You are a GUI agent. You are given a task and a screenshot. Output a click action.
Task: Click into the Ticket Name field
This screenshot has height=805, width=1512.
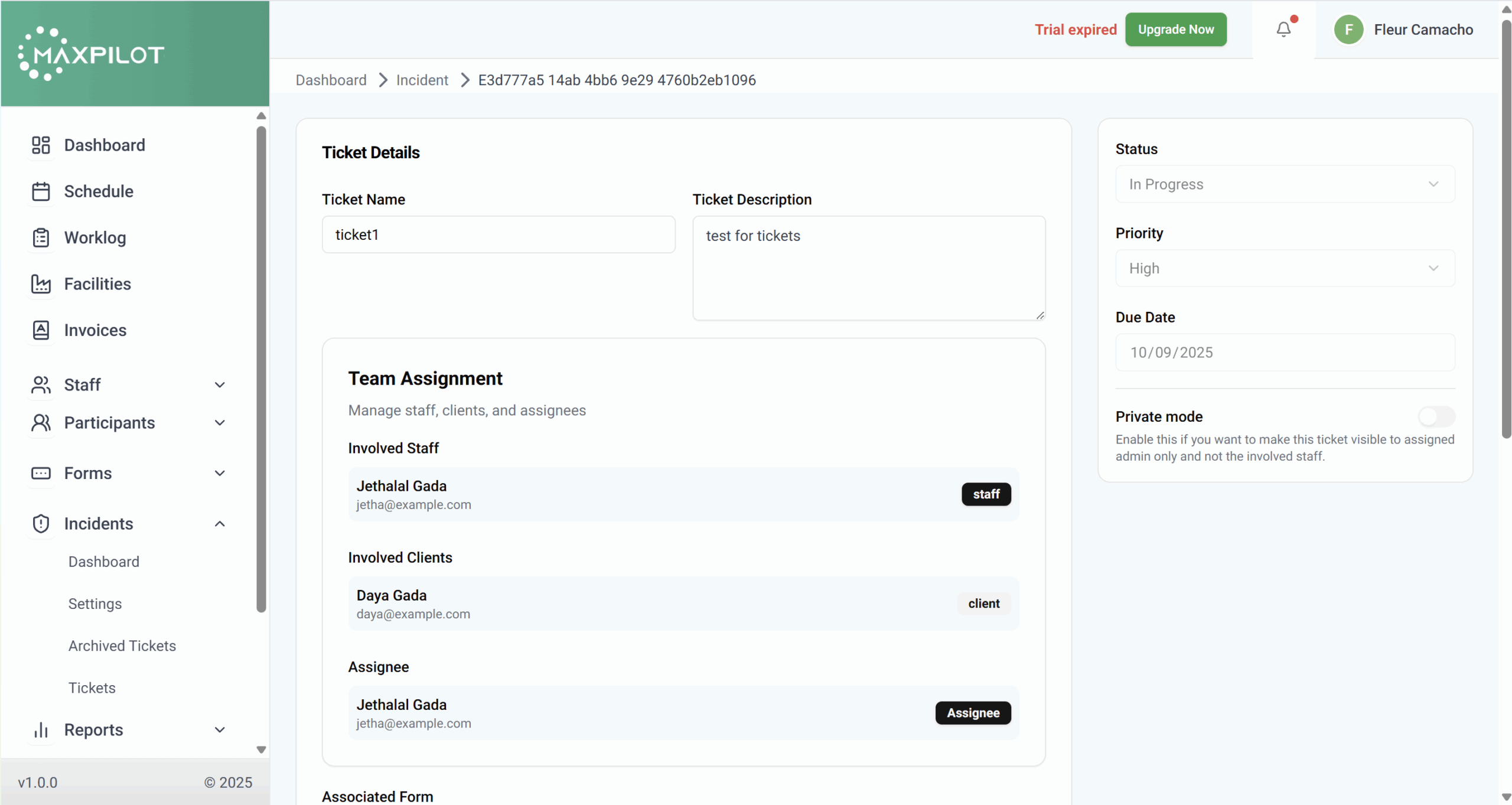point(498,234)
